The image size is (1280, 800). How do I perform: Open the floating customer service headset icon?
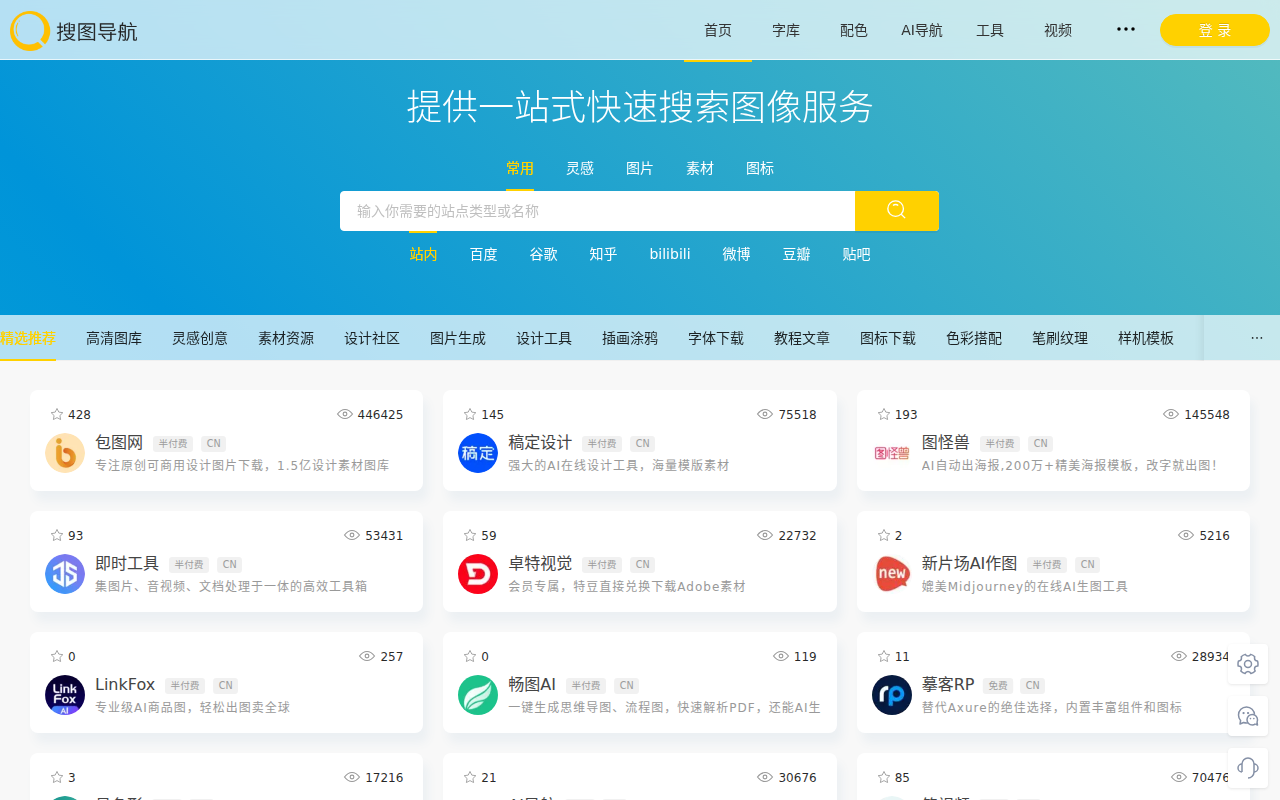click(x=1248, y=768)
